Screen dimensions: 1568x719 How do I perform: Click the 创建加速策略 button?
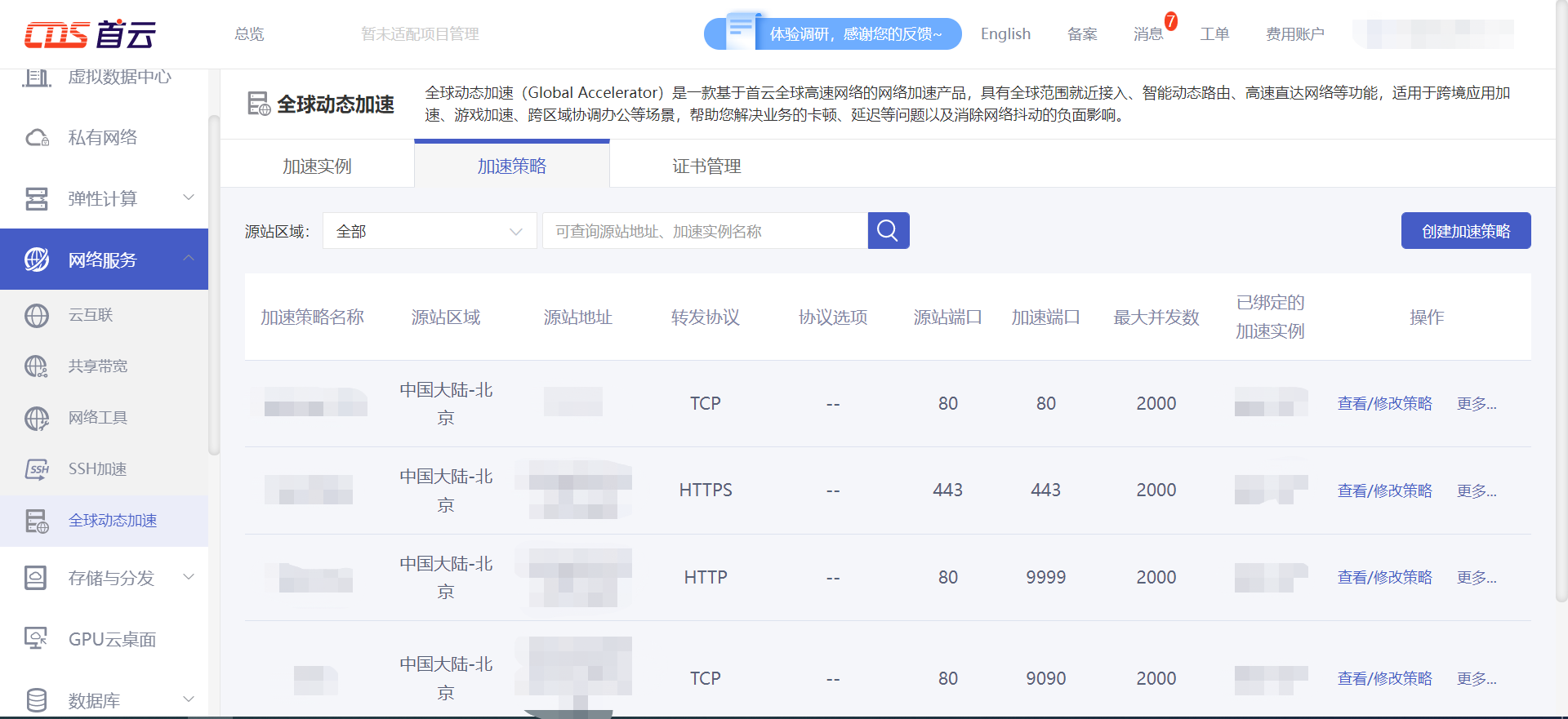(x=1466, y=231)
